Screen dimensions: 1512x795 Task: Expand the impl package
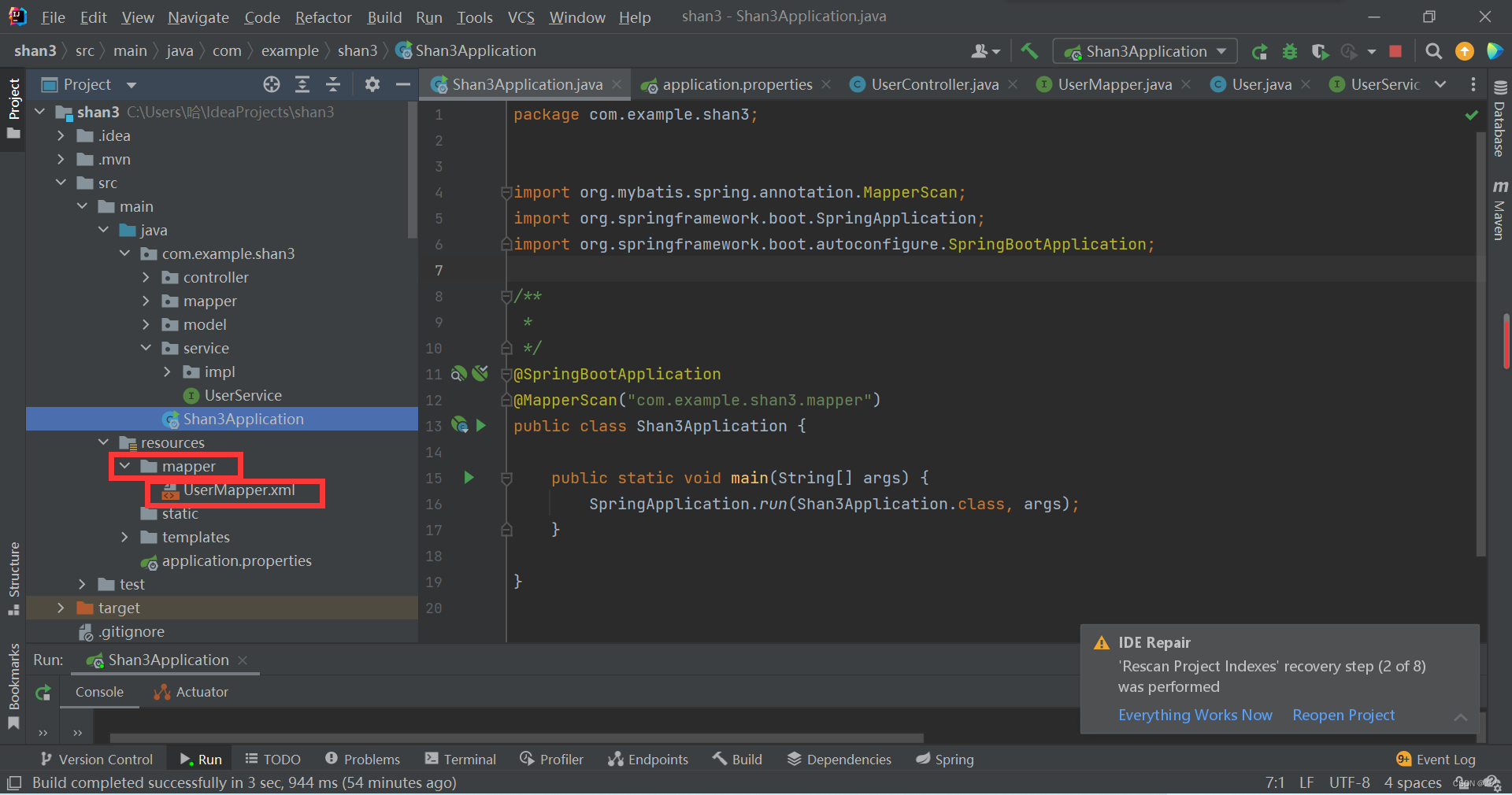tap(167, 372)
